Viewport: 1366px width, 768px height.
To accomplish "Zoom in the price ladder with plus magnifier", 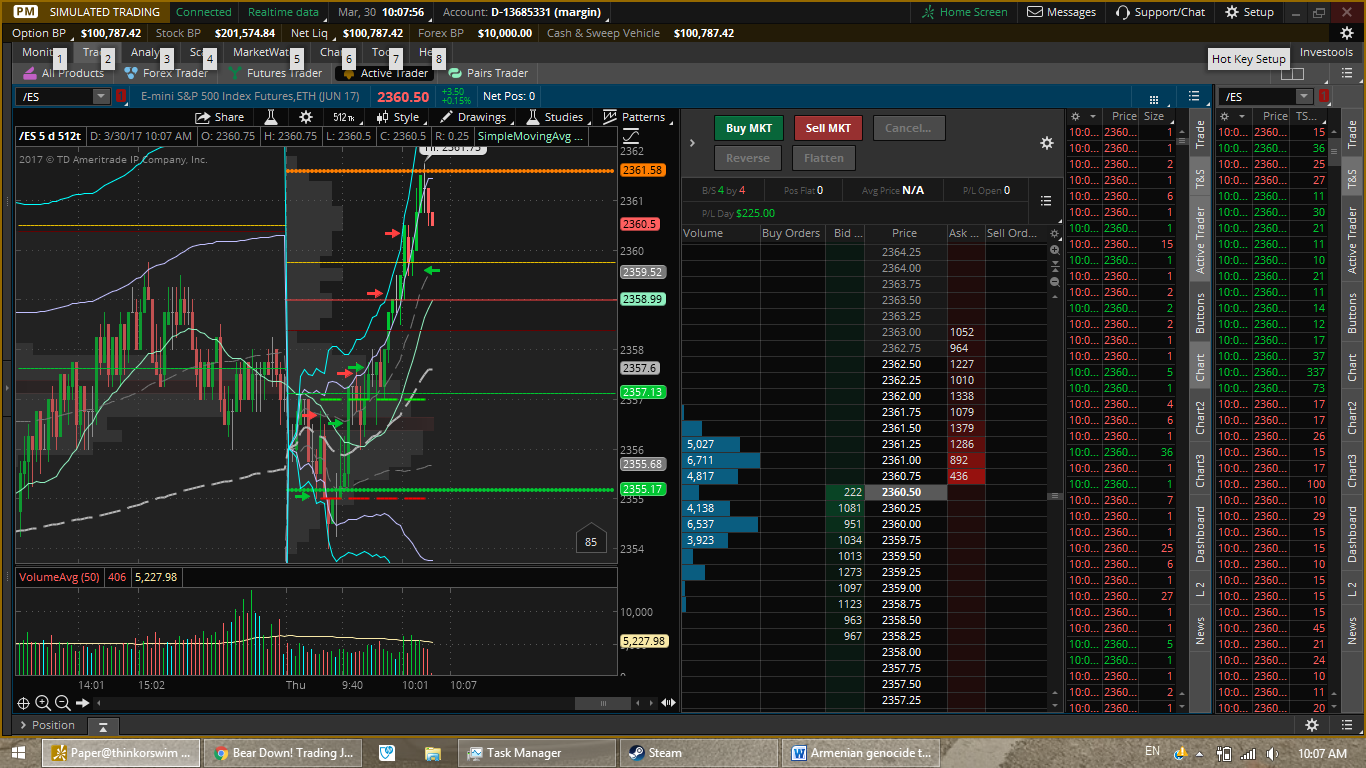I will (1054, 250).
